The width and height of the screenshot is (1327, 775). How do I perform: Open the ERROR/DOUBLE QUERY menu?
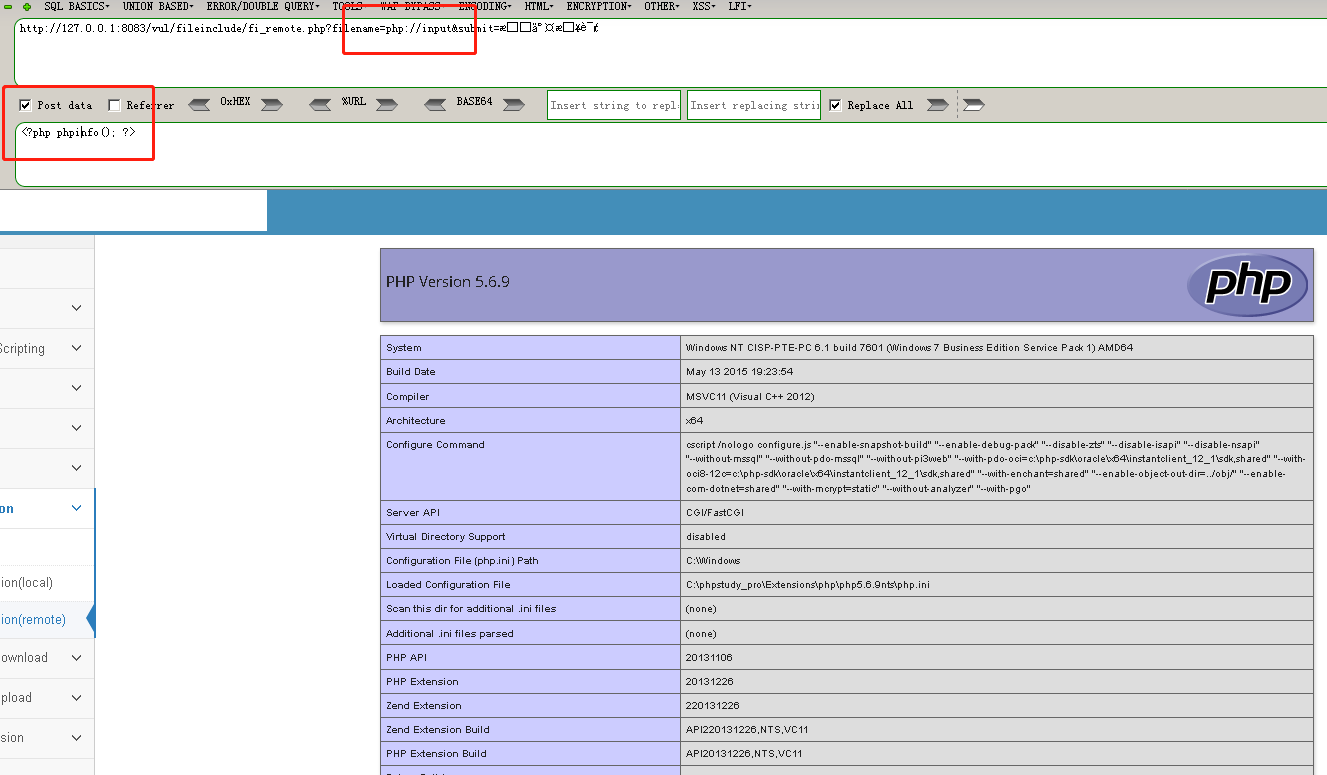click(263, 6)
